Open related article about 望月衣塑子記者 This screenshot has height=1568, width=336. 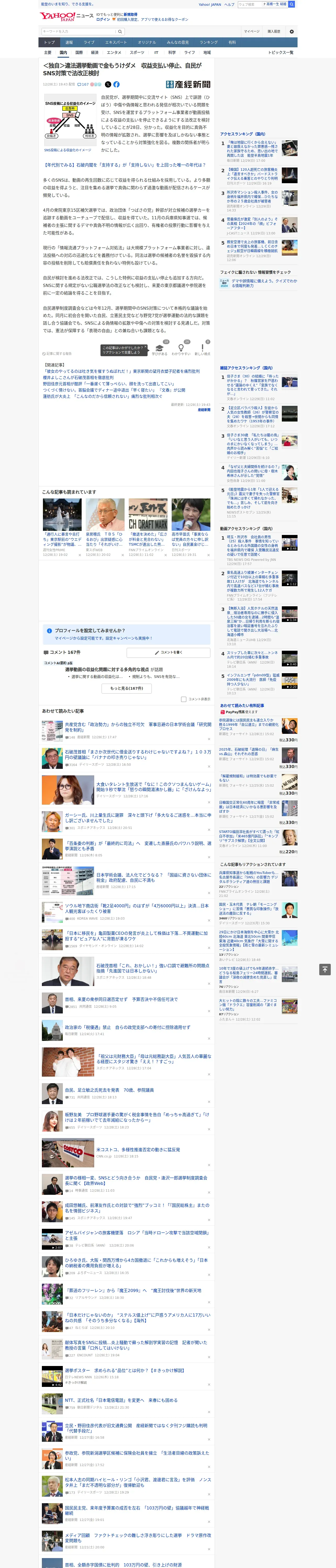tap(121, 371)
